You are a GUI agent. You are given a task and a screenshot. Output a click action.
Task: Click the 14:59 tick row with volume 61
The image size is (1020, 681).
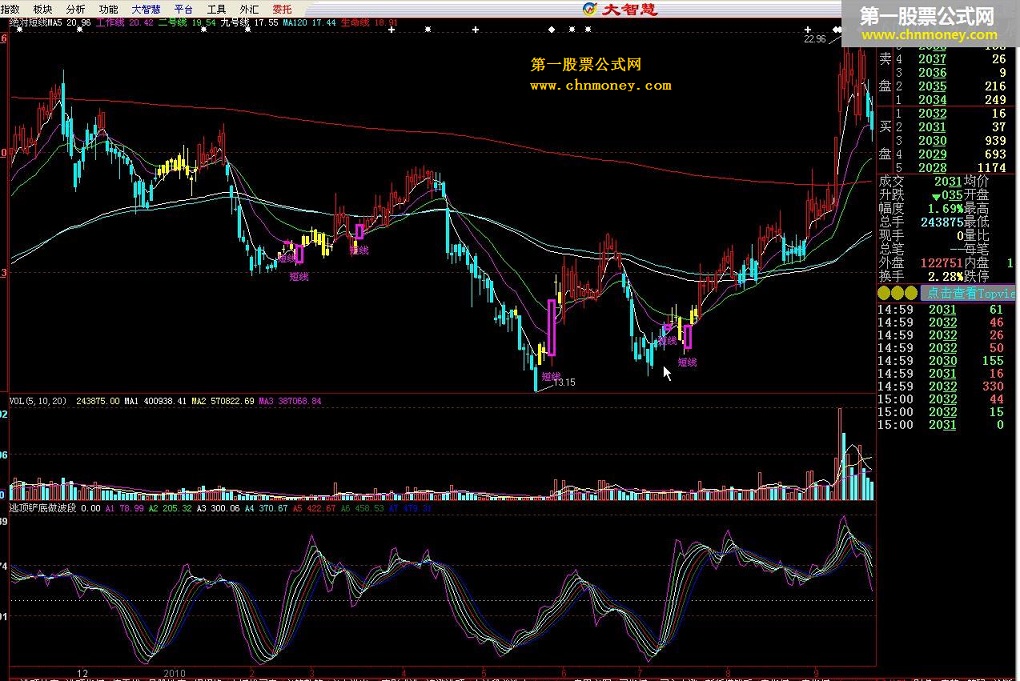tap(941, 310)
